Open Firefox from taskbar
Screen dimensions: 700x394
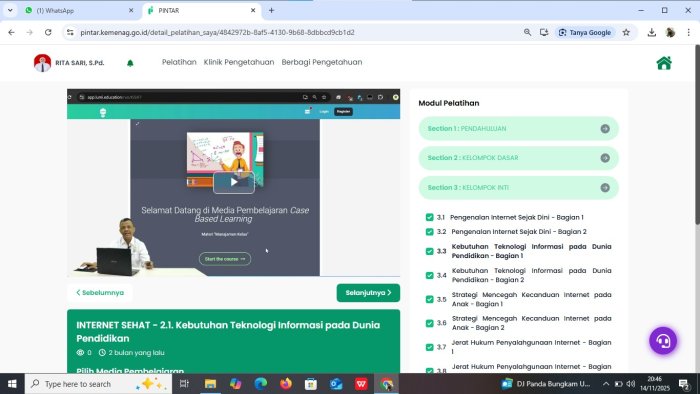tap(286, 384)
